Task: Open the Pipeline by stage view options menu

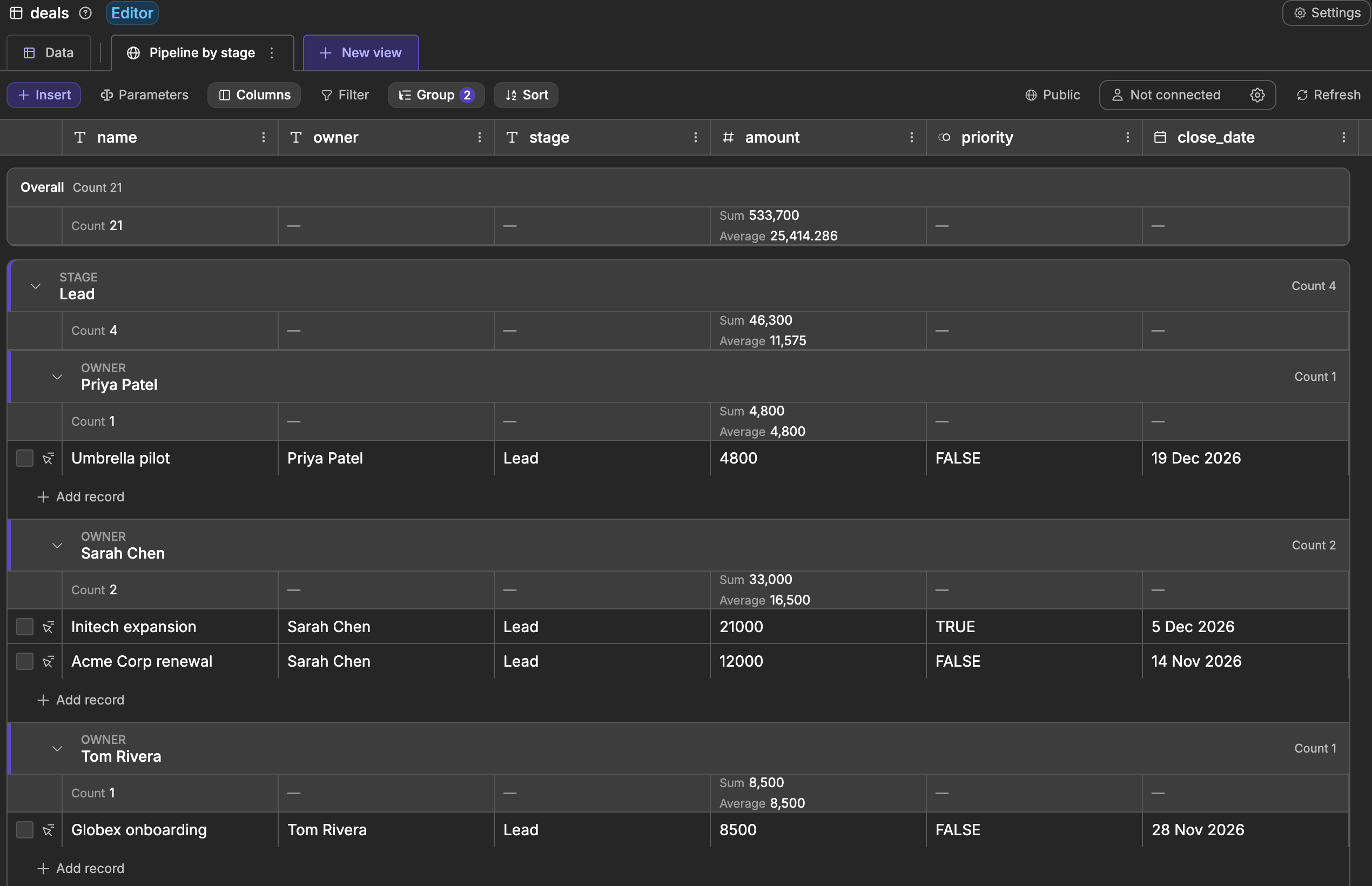Action: point(272,53)
